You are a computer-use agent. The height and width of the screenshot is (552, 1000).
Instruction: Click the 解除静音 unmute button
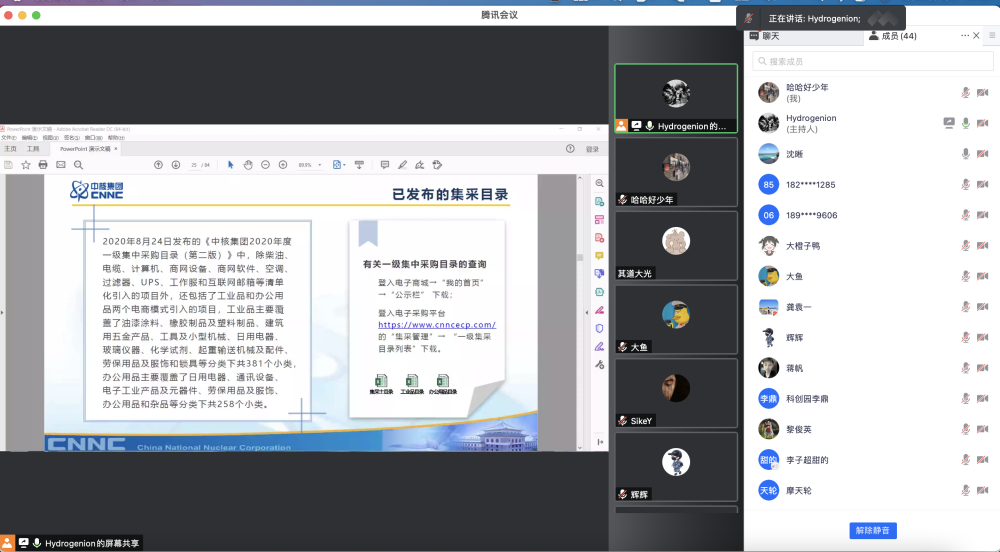click(872, 530)
